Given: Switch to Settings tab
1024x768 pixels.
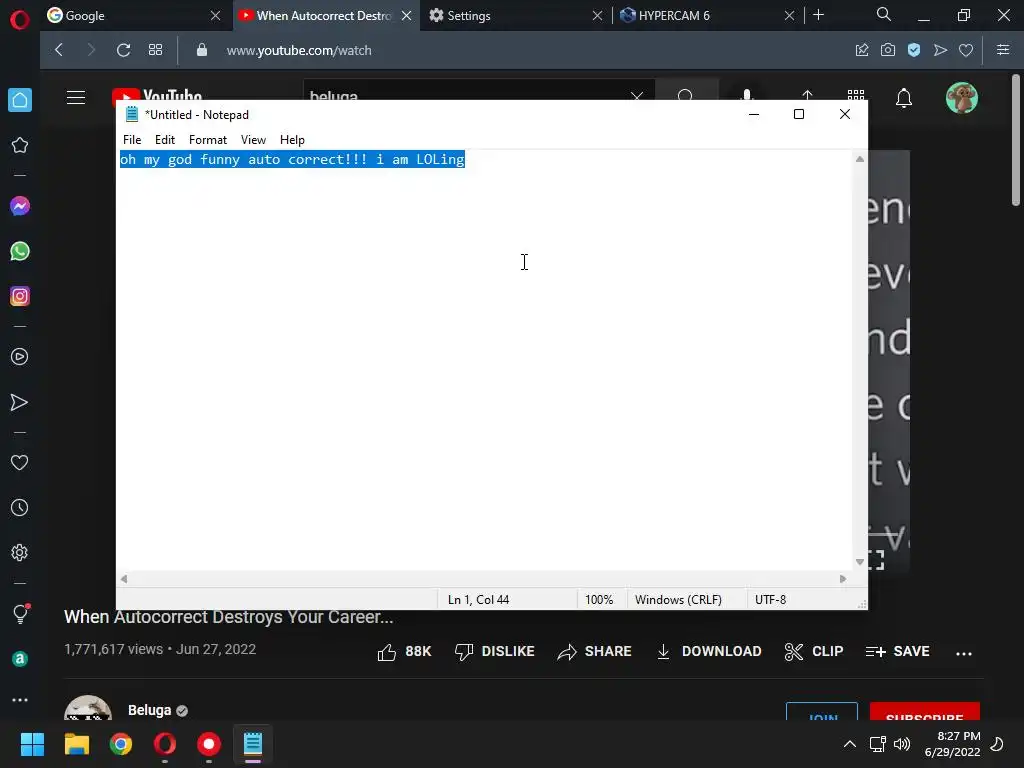Looking at the screenshot, I should [x=516, y=16].
